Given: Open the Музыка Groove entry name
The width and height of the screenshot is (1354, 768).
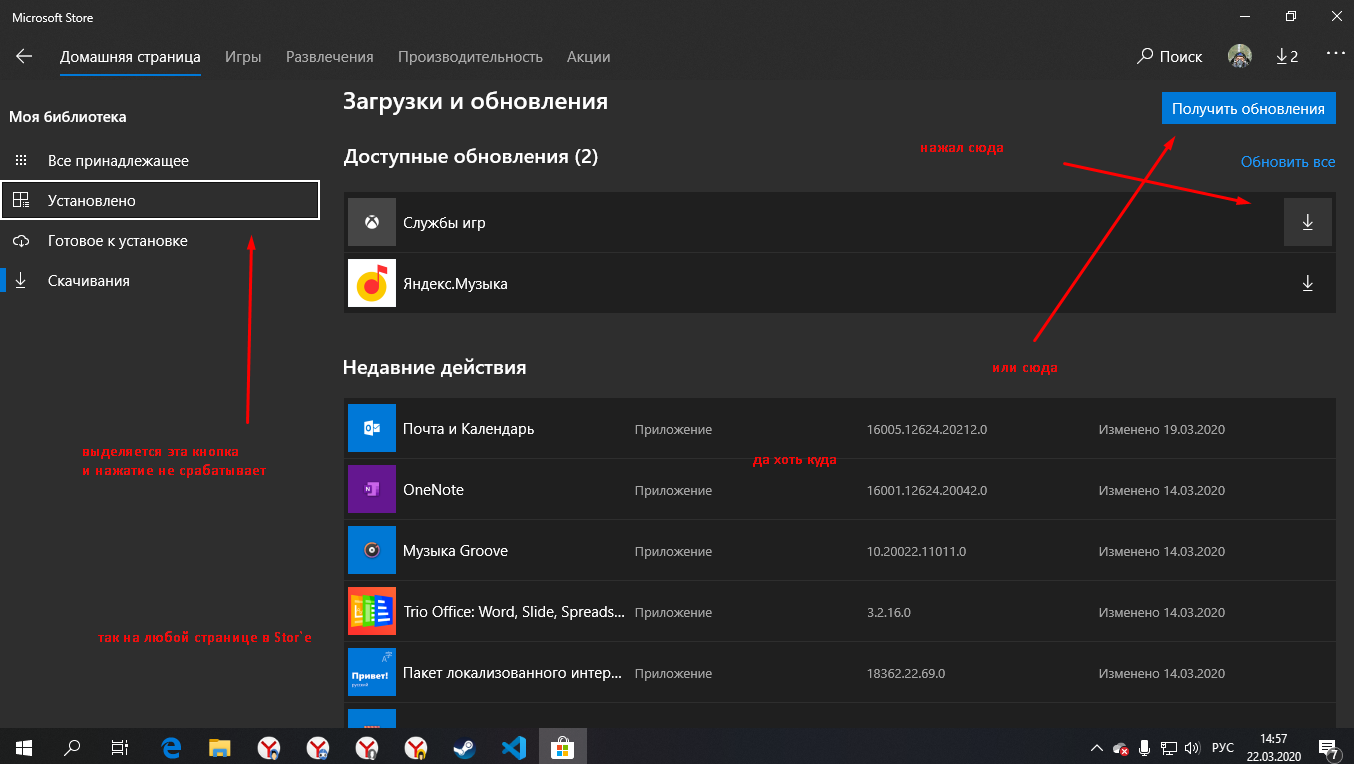Looking at the screenshot, I should 455,551.
